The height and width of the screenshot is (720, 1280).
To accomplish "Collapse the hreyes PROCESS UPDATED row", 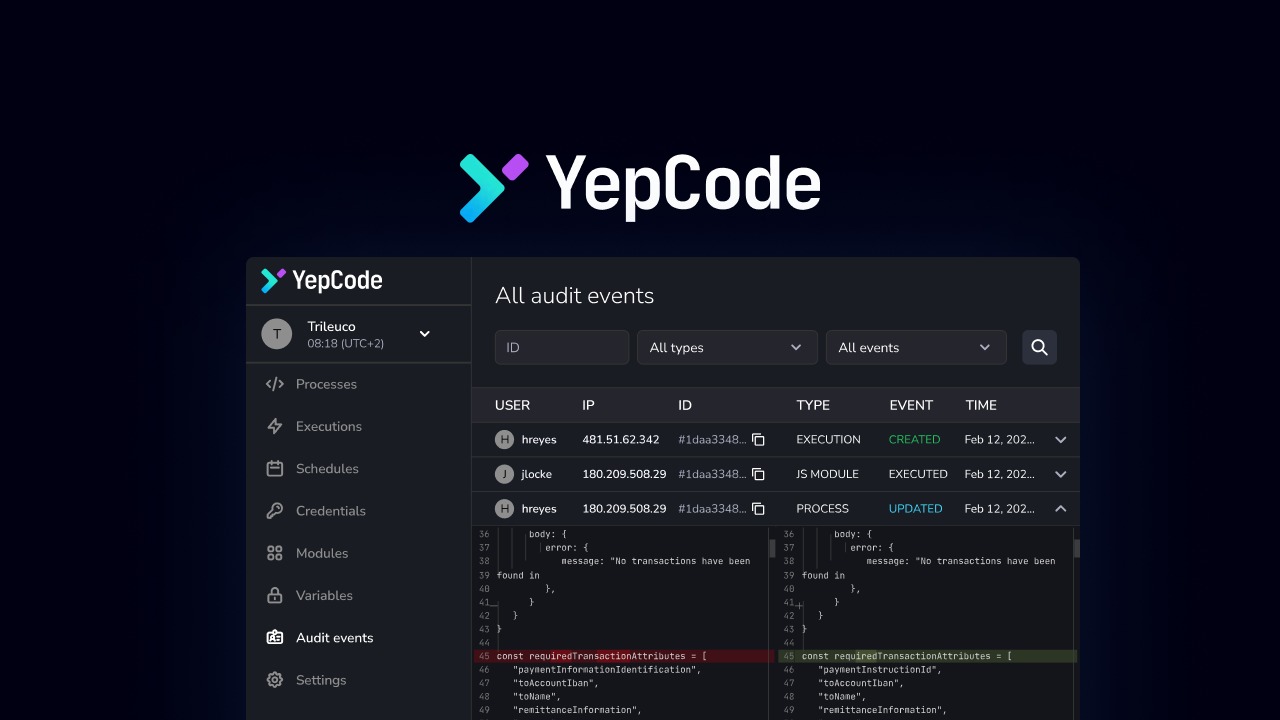I will tap(1061, 509).
